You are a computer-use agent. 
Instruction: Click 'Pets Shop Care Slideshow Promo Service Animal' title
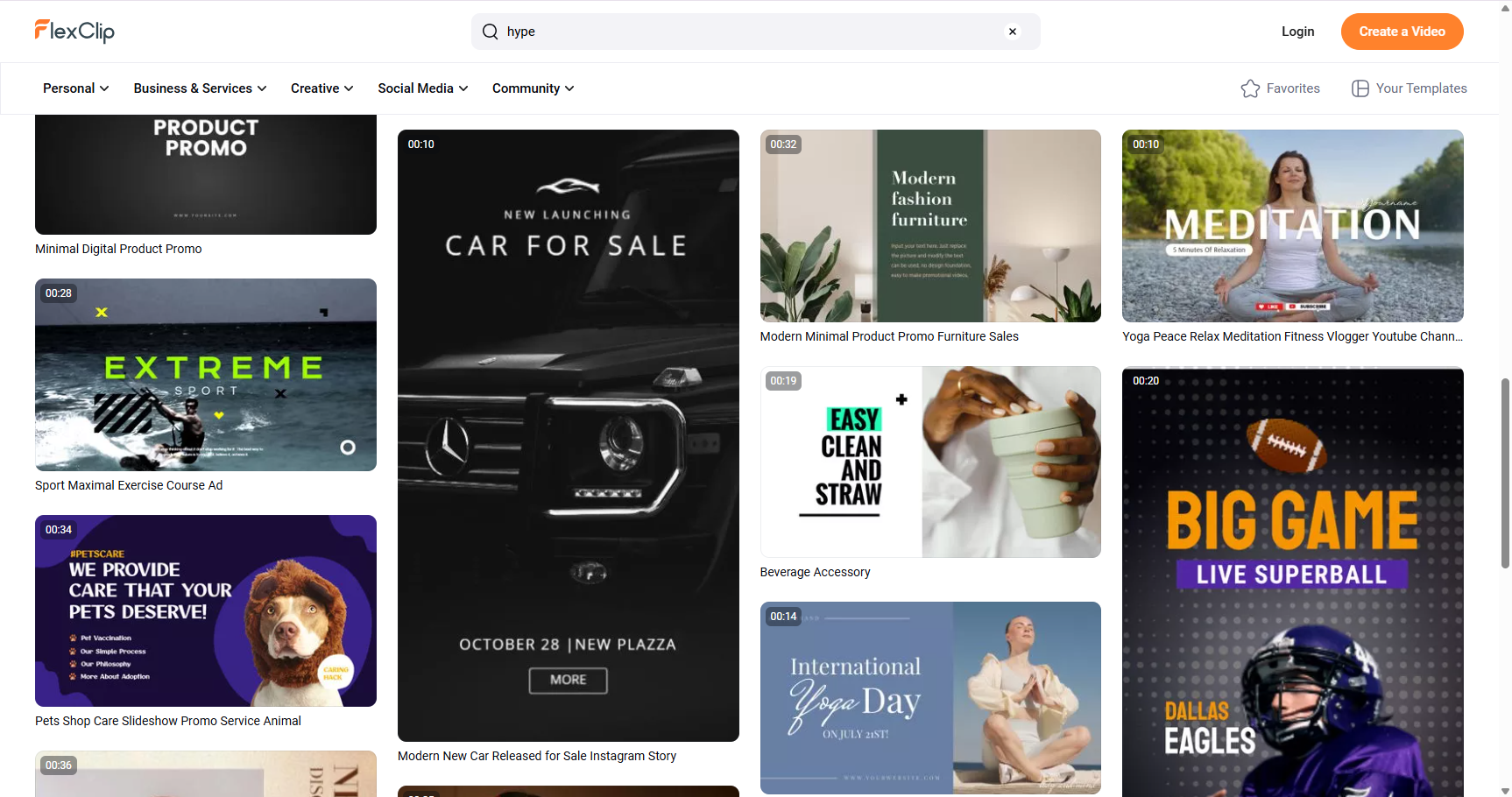168,721
